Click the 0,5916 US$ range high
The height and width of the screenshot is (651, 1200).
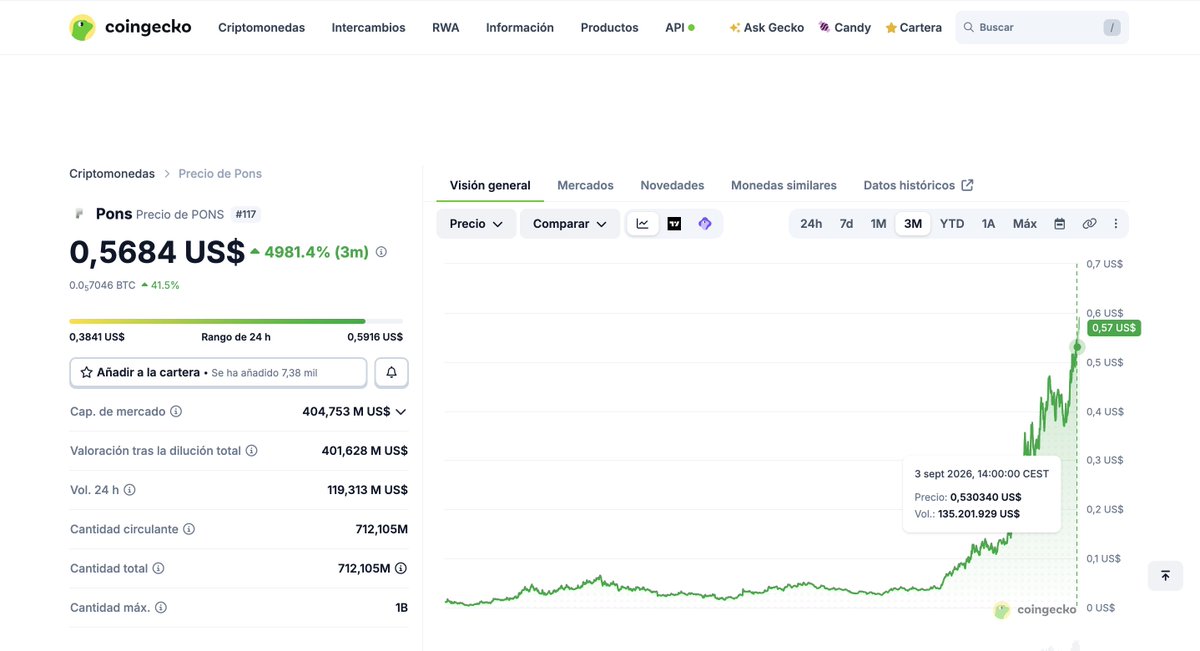click(x=375, y=337)
